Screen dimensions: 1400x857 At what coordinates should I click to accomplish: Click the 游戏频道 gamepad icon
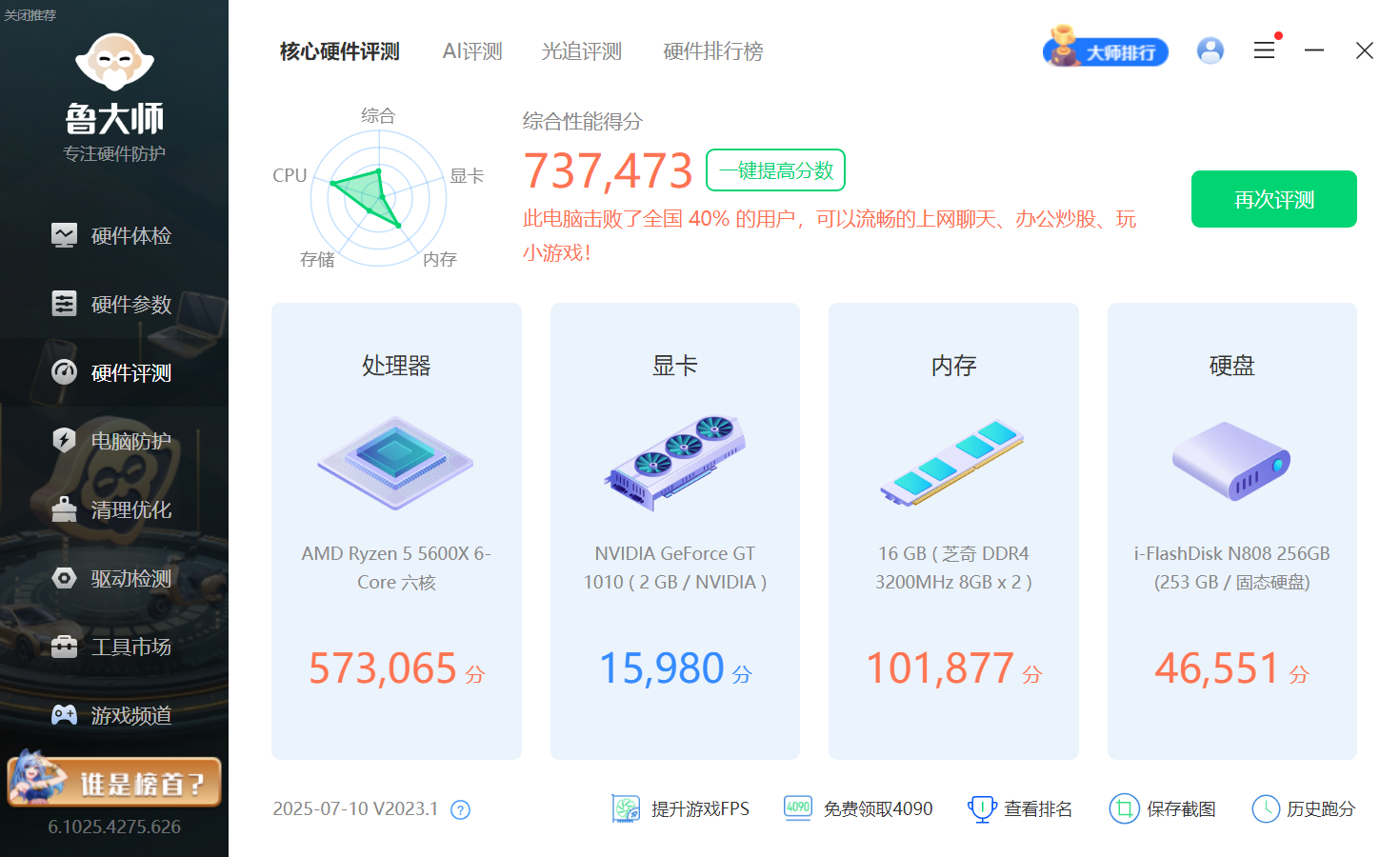[x=64, y=715]
